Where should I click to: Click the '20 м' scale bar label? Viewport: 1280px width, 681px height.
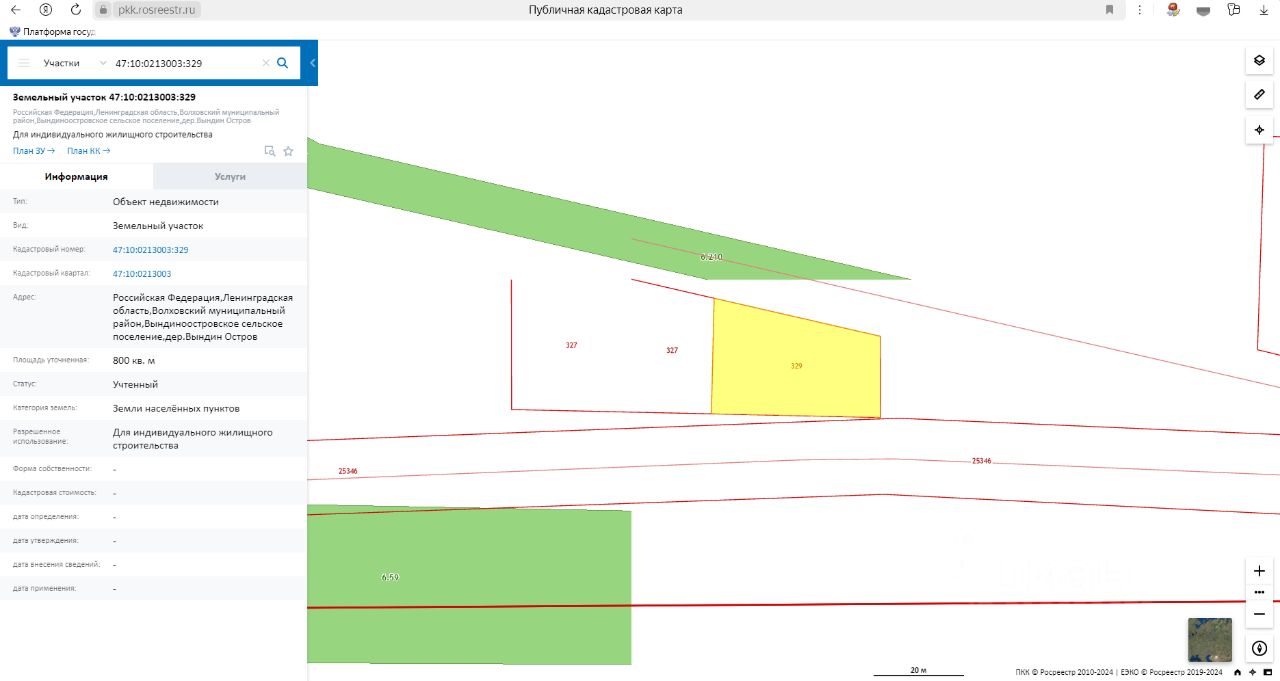pyautogui.click(x=918, y=670)
